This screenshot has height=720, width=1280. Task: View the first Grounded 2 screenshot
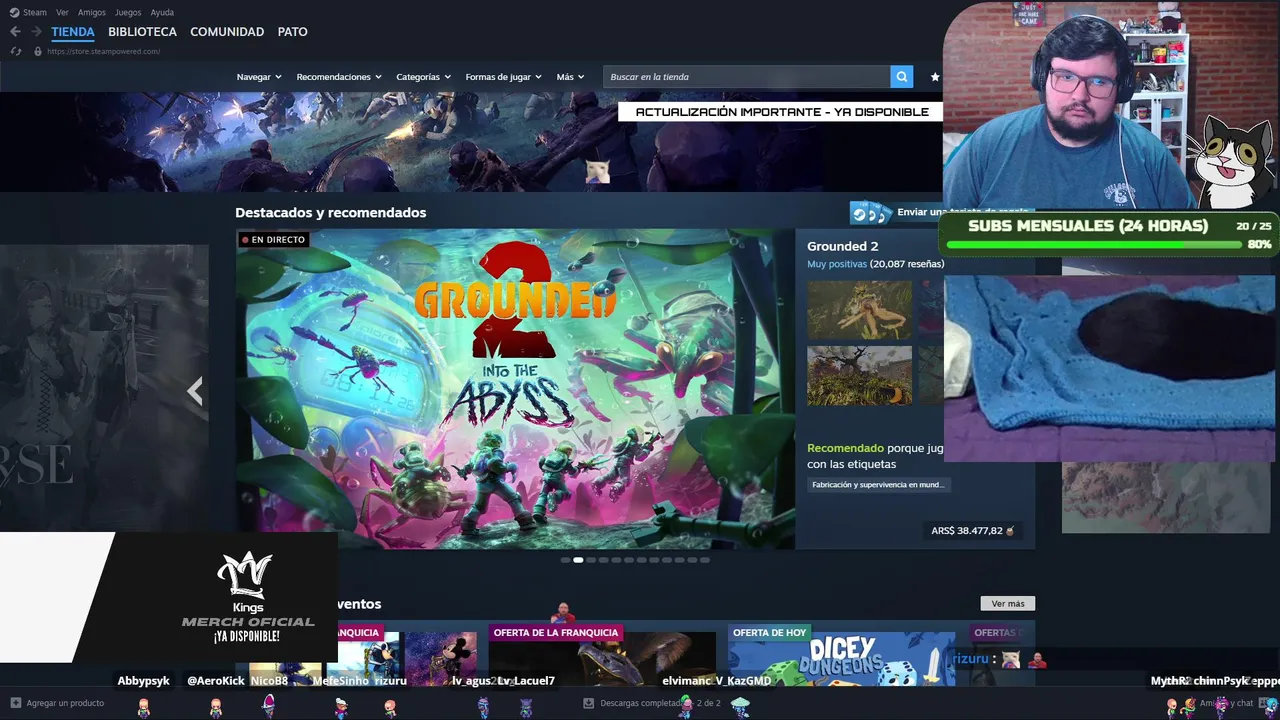(x=859, y=310)
